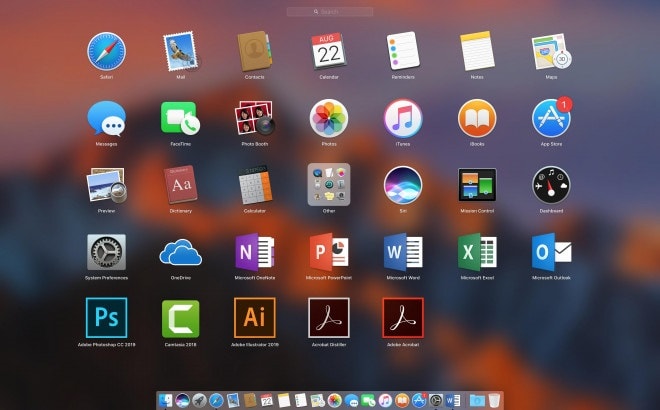Launch Microsoft PowerPoint
The image size is (660, 410).
329,252
